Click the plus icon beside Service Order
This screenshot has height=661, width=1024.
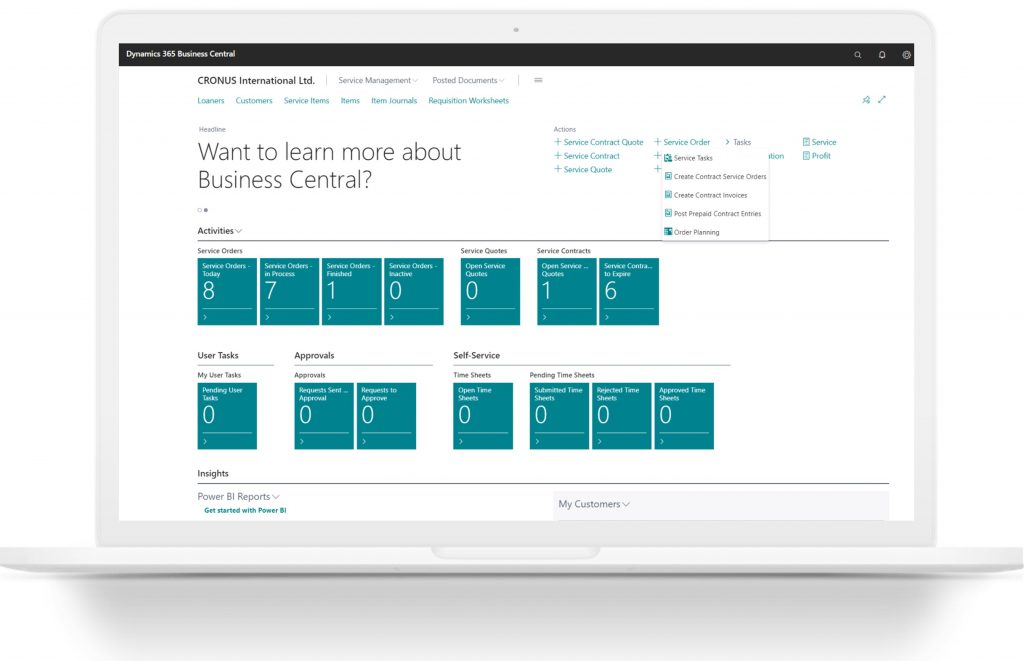[x=658, y=142]
